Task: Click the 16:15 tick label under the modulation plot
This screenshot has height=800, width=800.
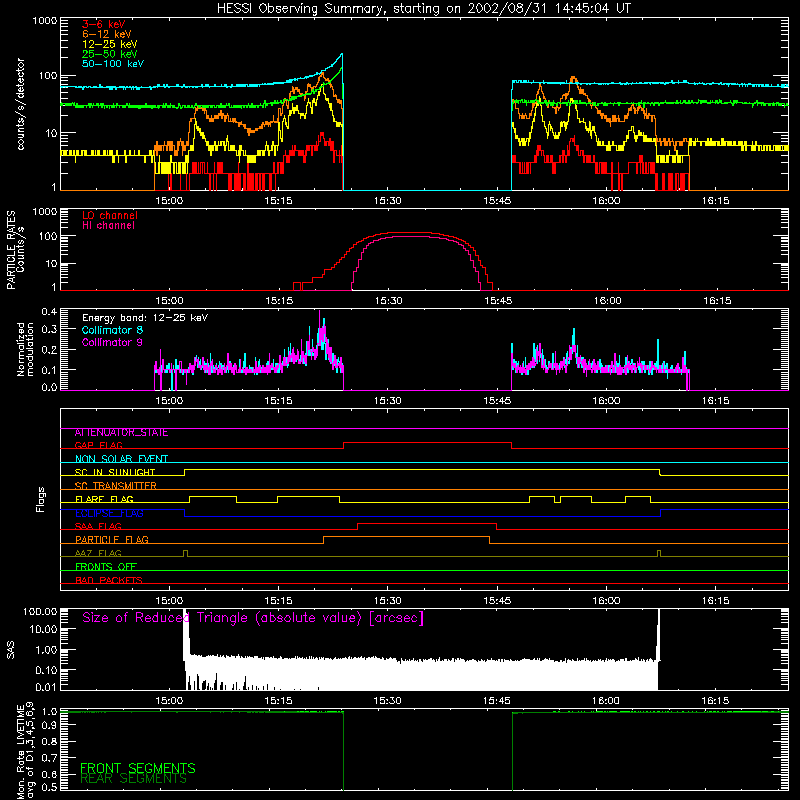Action: pyautogui.click(x=715, y=401)
